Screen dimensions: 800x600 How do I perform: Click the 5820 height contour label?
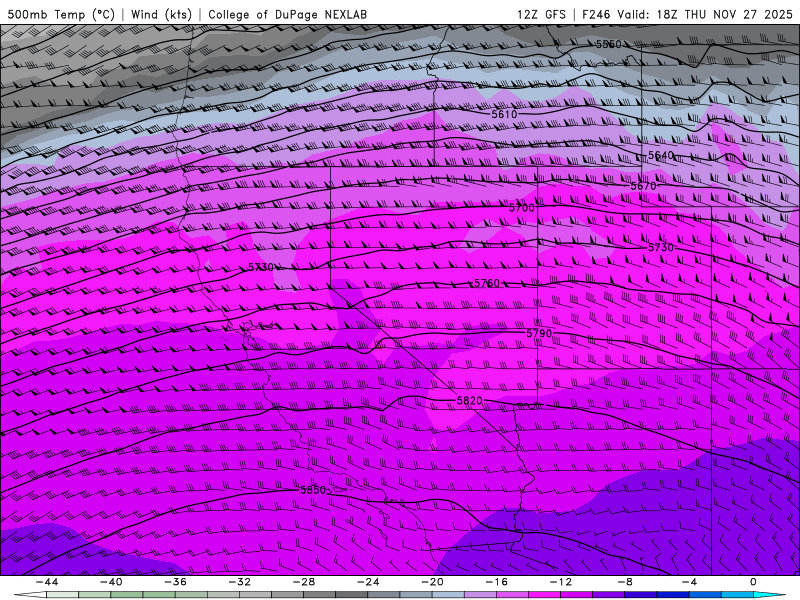point(469,401)
